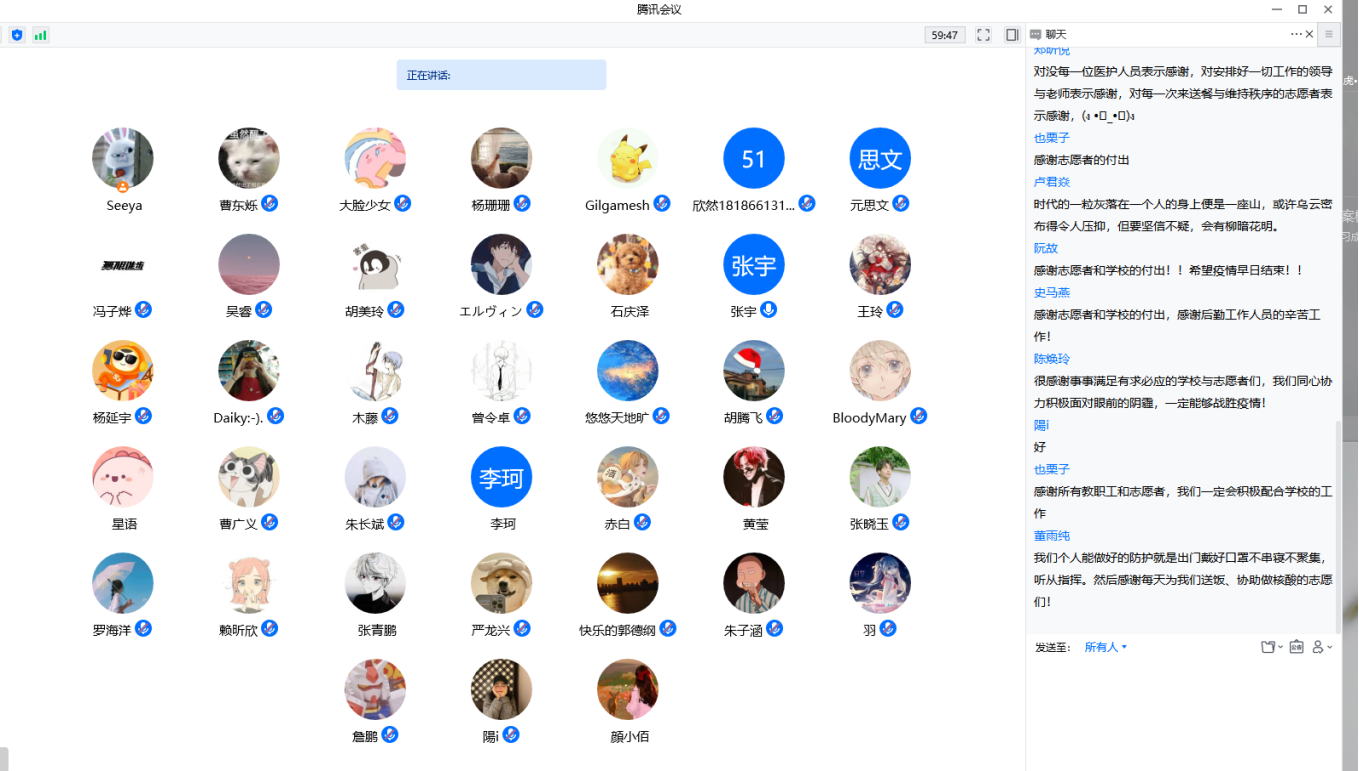The image size is (1359, 771).
Task: Expand the 所有人 recipient dropdown
Action: point(1106,647)
